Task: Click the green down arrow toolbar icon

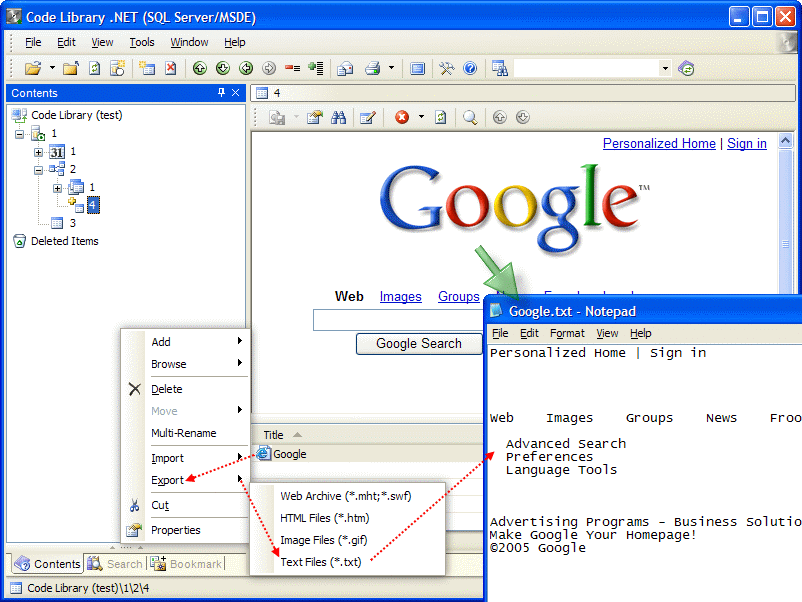Action: coord(222,68)
